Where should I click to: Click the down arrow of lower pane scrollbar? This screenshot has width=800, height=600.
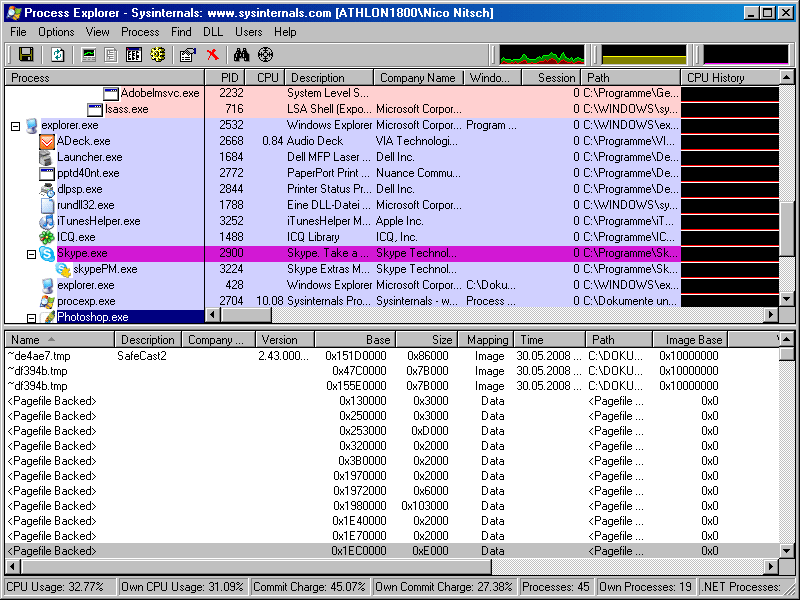point(787,551)
